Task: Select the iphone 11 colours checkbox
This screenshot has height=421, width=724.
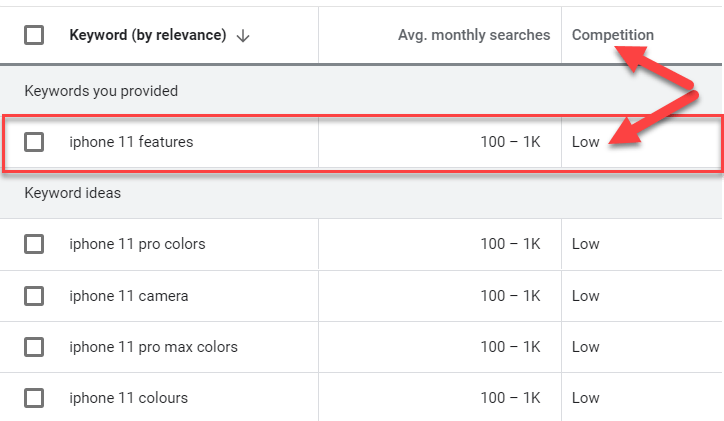Action: [x=34, y=398]
